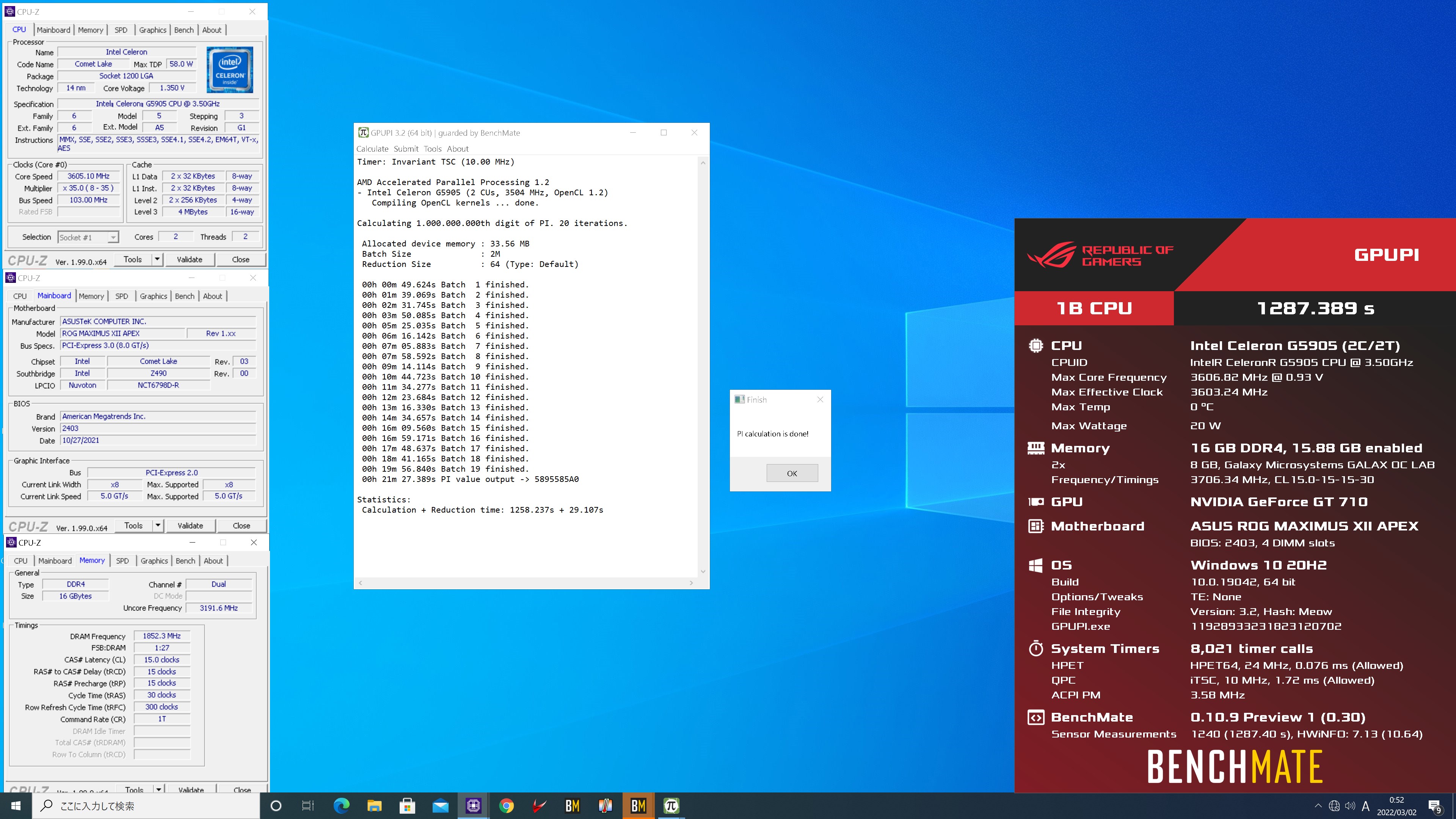Select SPD tab in bottom Memory CPU-Z window
1456x819 pixels.
122,561
